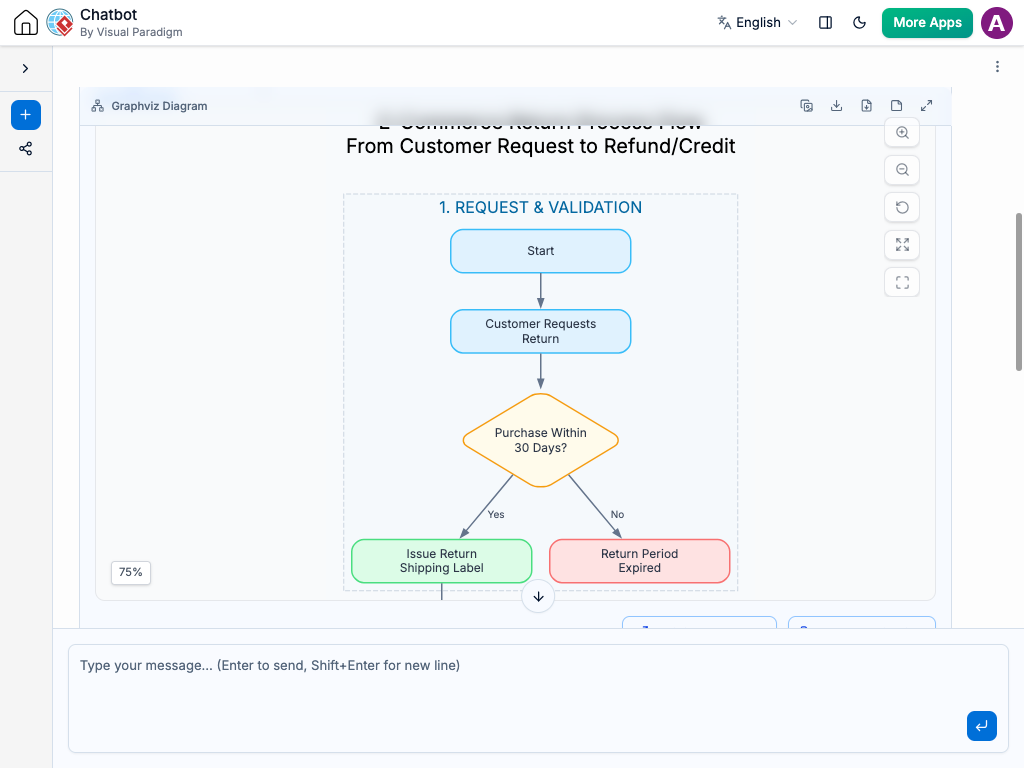Viewport: 1024px width, 768px height.
Task: Click the Start node
Action: coord(541,251)
